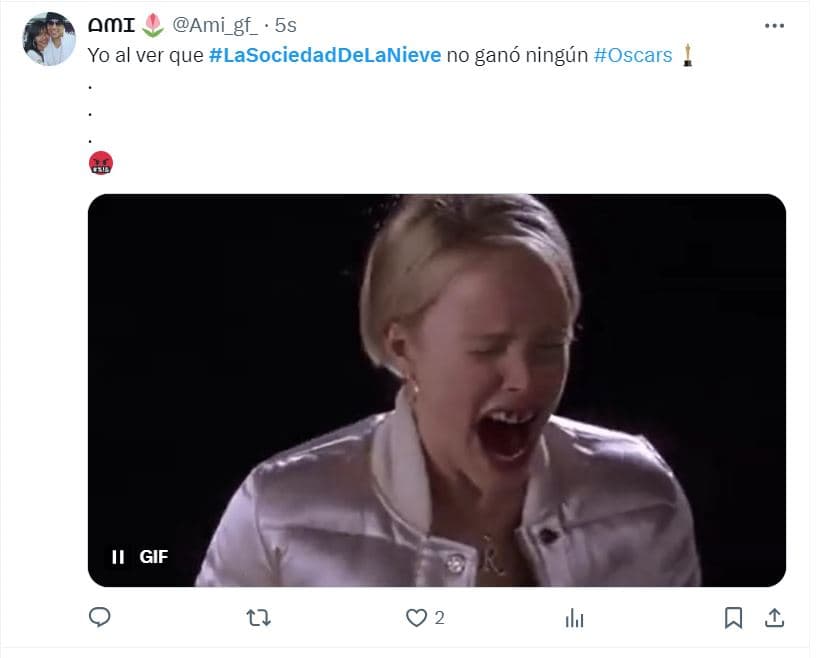The image size is (820, 658).
Task: Open the tweet via its 5s timestamp
Action: click(286, 25)
